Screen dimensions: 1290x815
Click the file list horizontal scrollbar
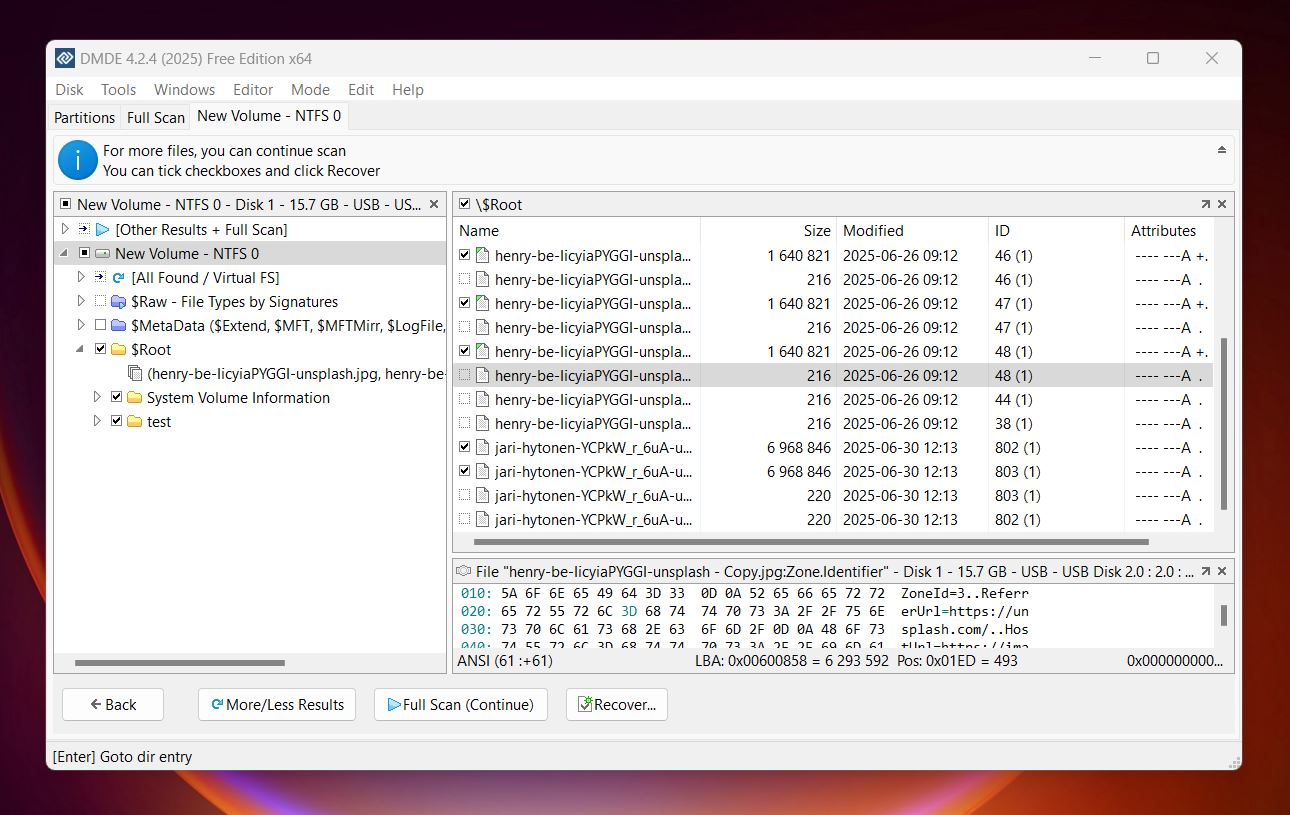click(811, 542)
